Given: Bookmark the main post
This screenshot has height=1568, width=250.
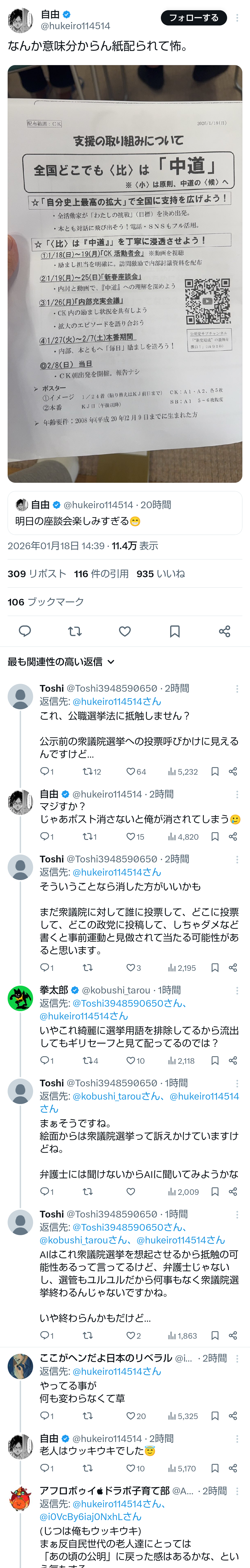Looking at the screenshot, I should pos(175,631).
